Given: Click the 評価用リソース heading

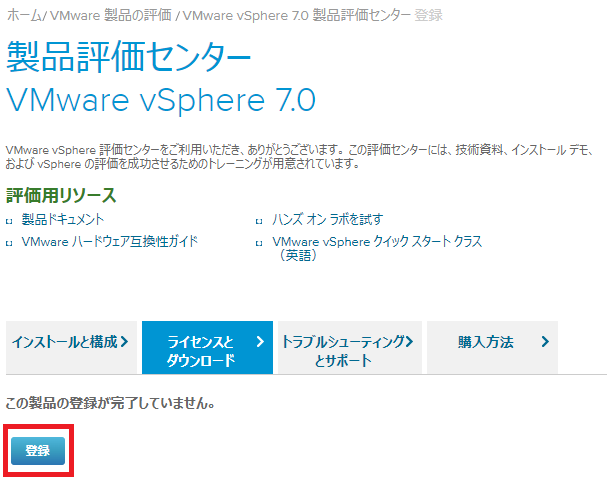Looking at the screenshot, I should click(x=61, y=195).
